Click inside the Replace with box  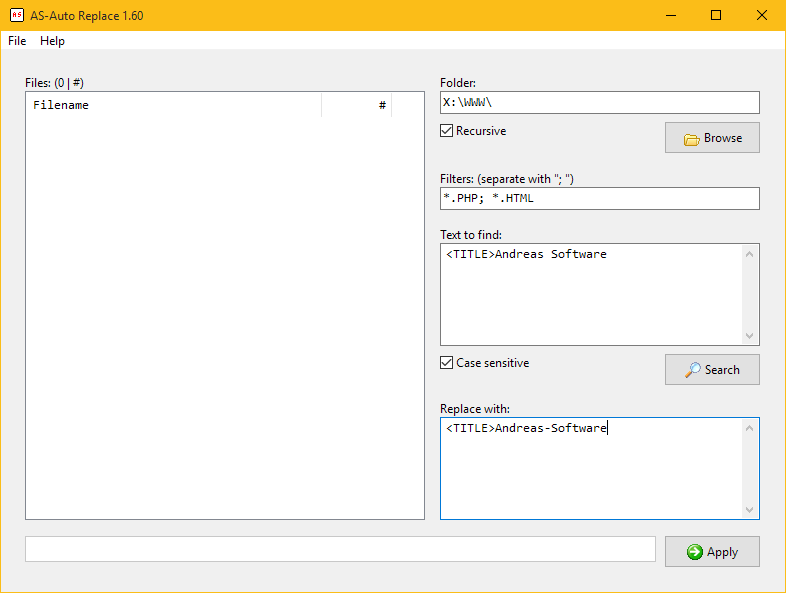pyautogui.click(x=592, y=468)
